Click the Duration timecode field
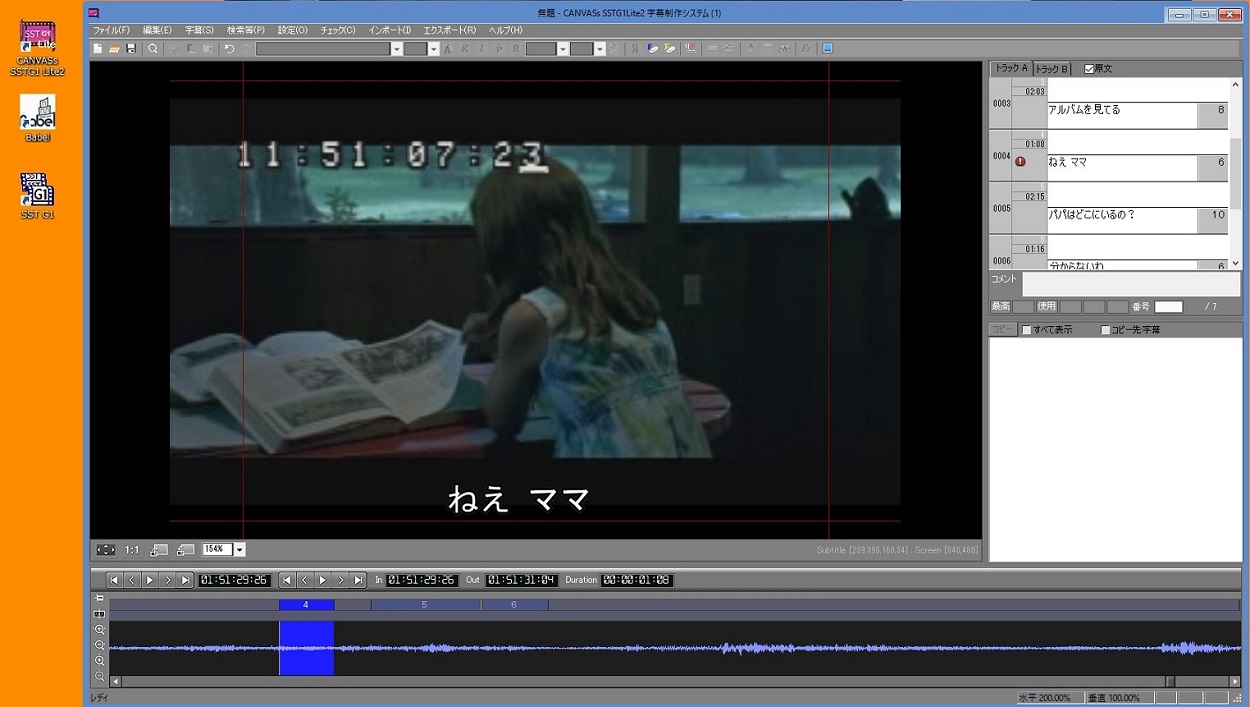 tap(637, 580)
